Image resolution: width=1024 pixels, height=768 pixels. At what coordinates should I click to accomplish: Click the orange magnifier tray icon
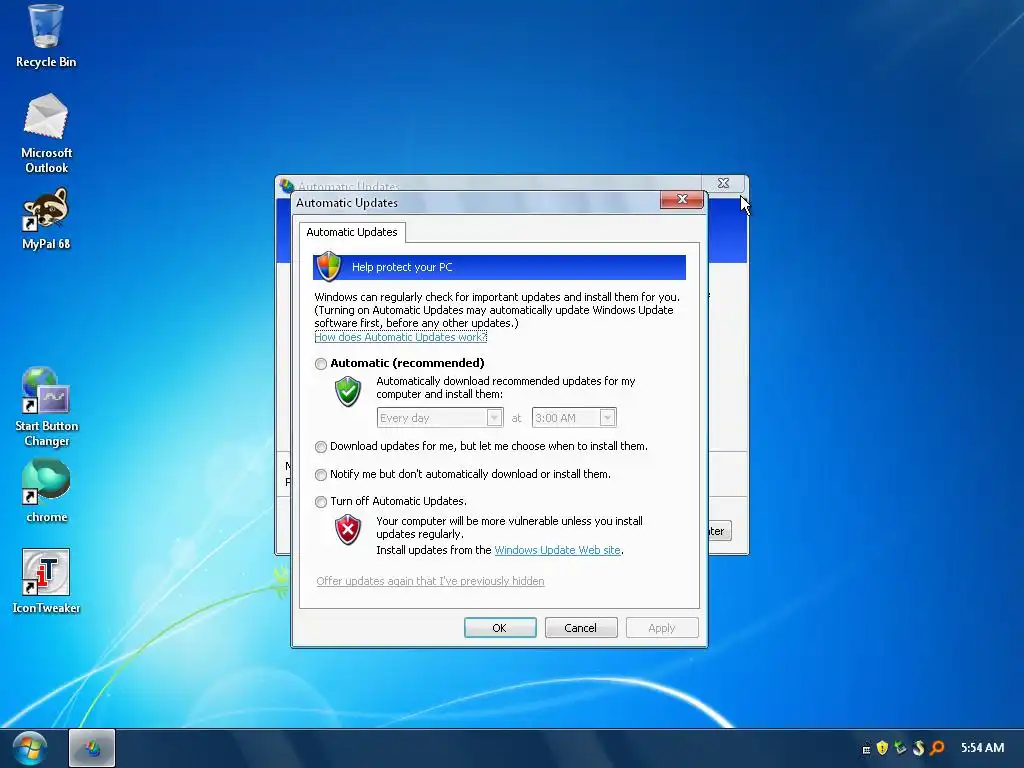pyautogui.click(x=937, y=748)
